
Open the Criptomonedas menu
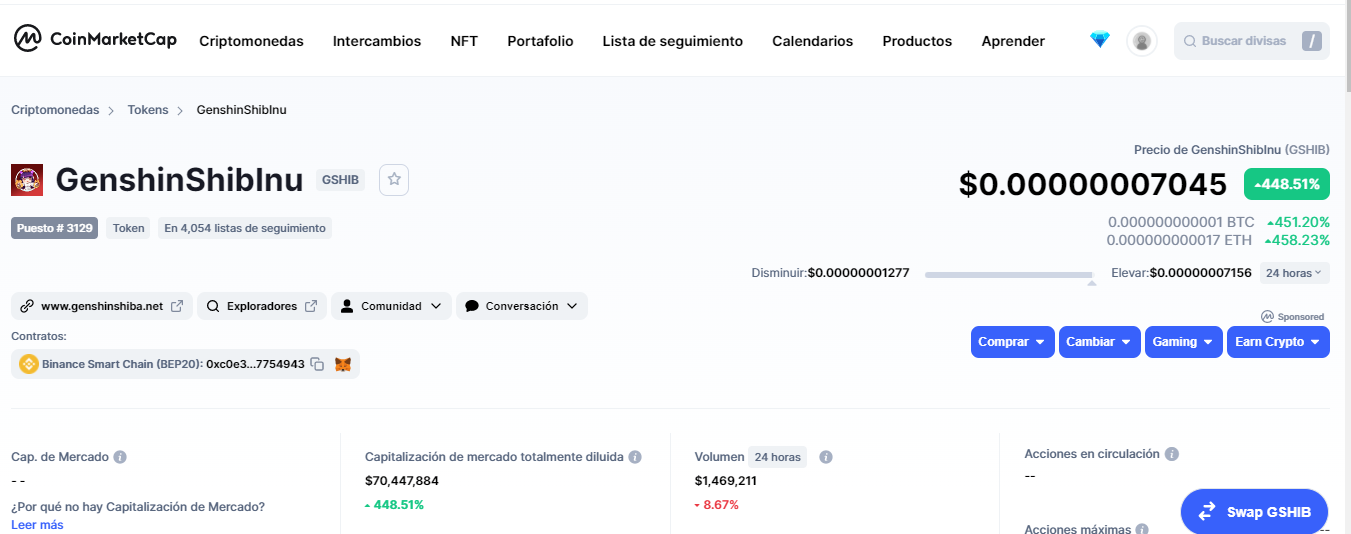[x=251, y=41]
